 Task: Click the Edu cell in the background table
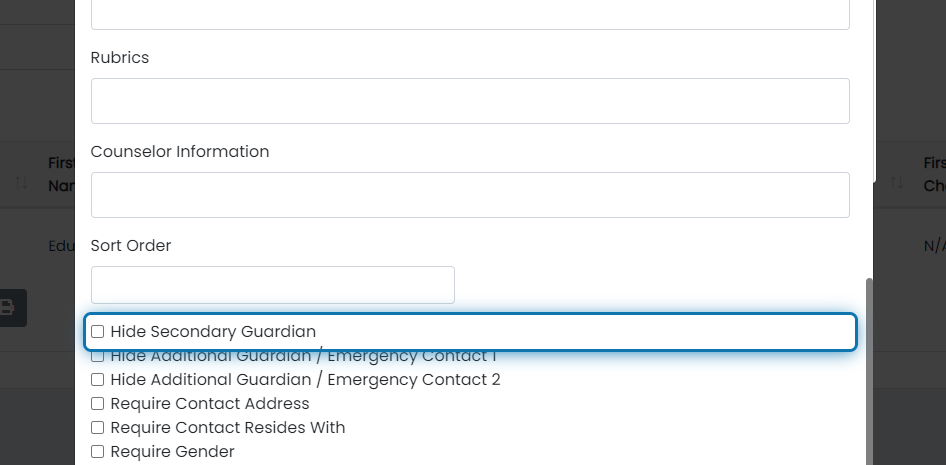[x=62, y=246]
